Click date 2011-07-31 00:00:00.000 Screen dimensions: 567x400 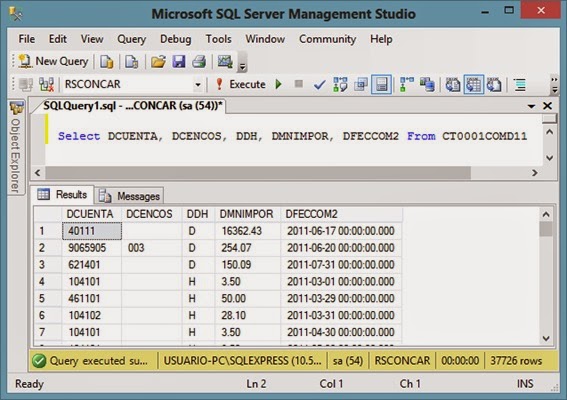click(341, 265)
